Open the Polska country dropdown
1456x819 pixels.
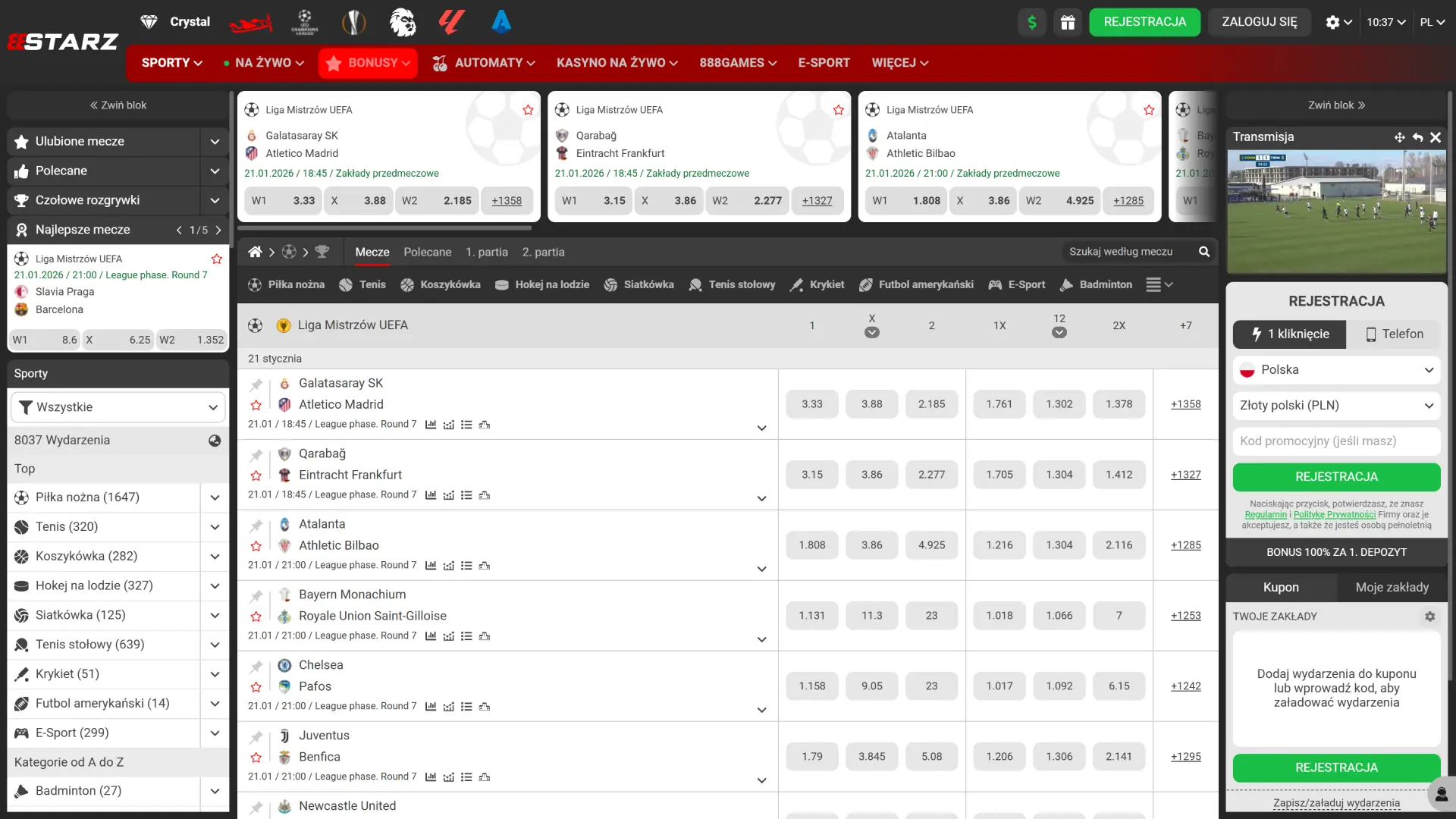click(x=1336, y=370)
